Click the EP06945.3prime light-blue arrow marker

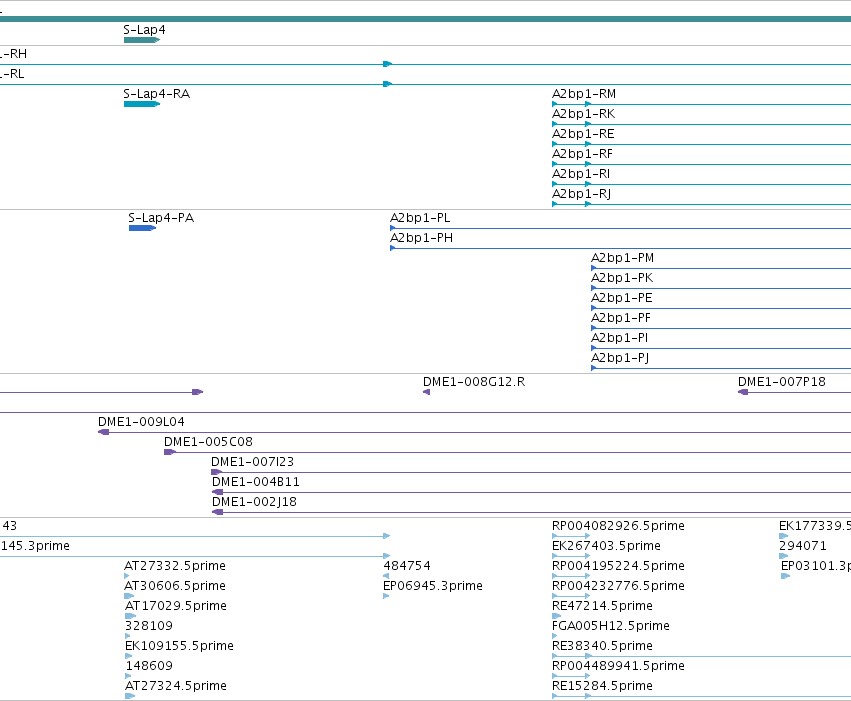point(386,596)
